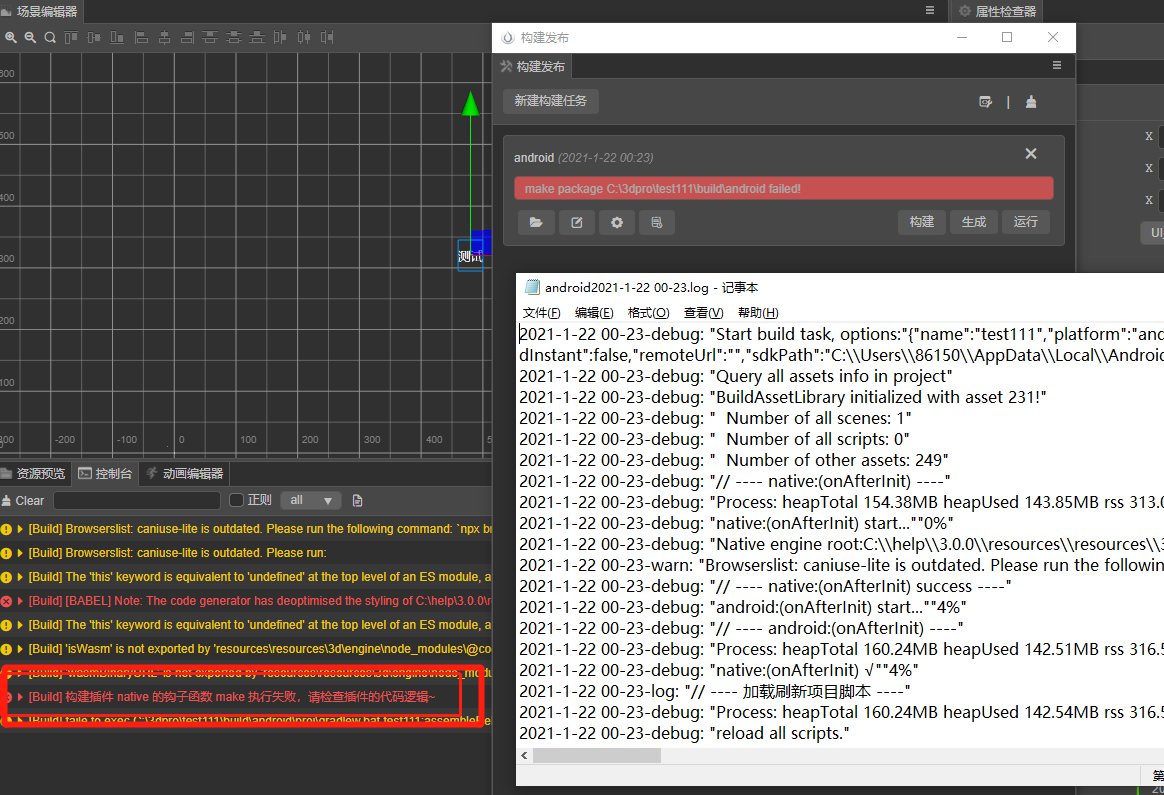
Task: Expand the 'isWasm is not exported' warning
Action: click(x=20, y=649)
